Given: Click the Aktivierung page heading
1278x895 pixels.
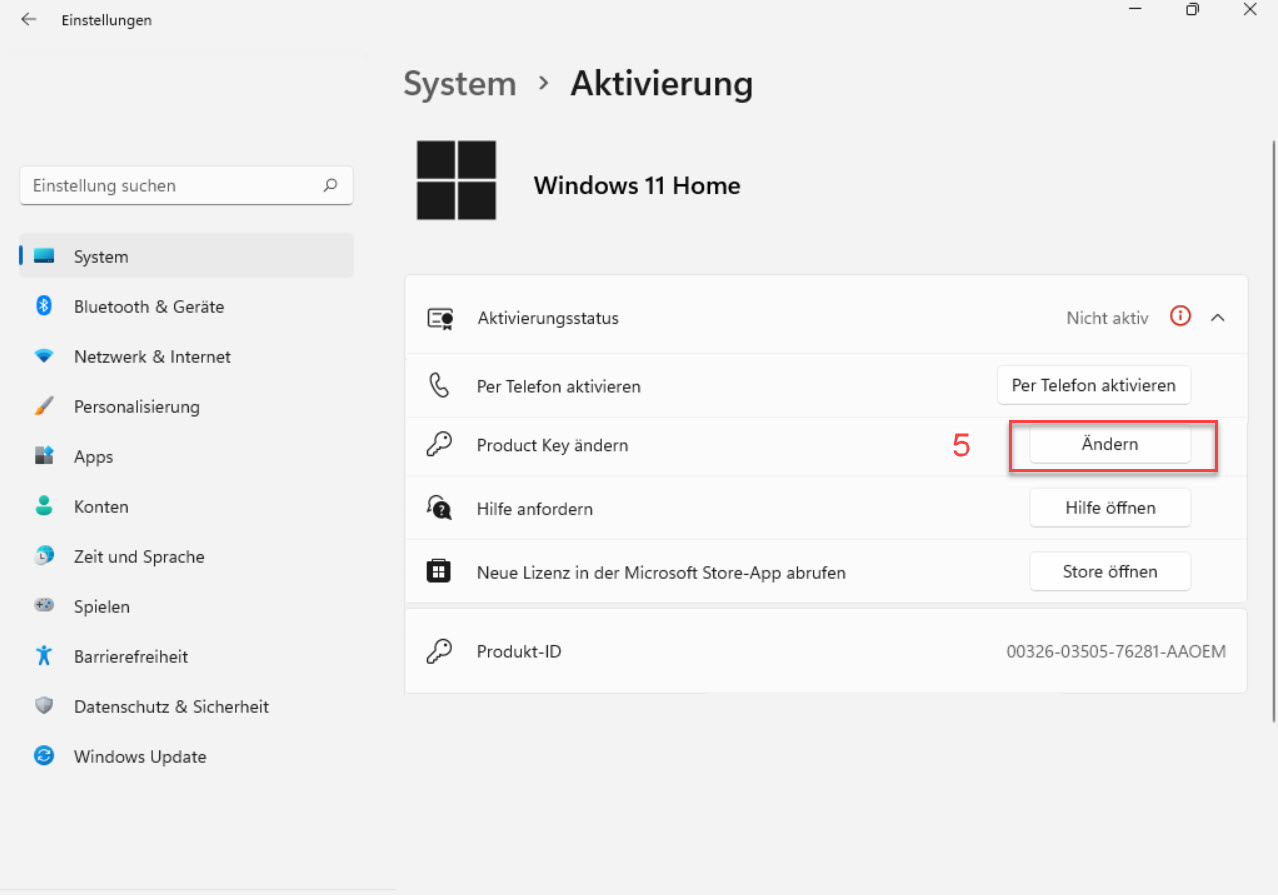Looking at the screenshot, I should pos(661,84).
